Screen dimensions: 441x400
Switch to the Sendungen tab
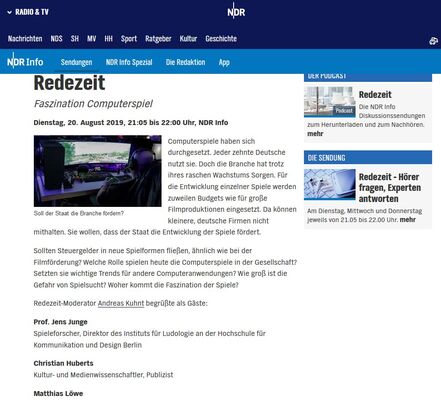coord(76,62)
